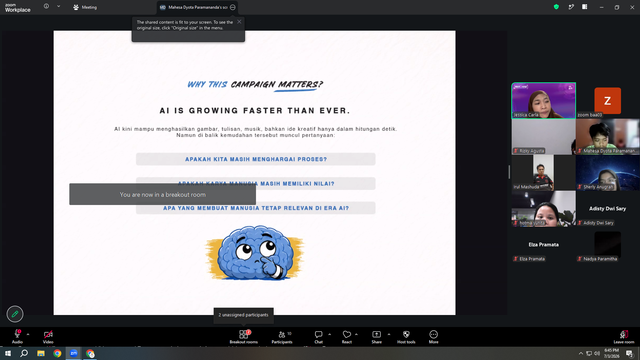Select Jessica Carla's video tile
Image resolution: width=640 pixels, height=360 pixels.
(544, 100)
